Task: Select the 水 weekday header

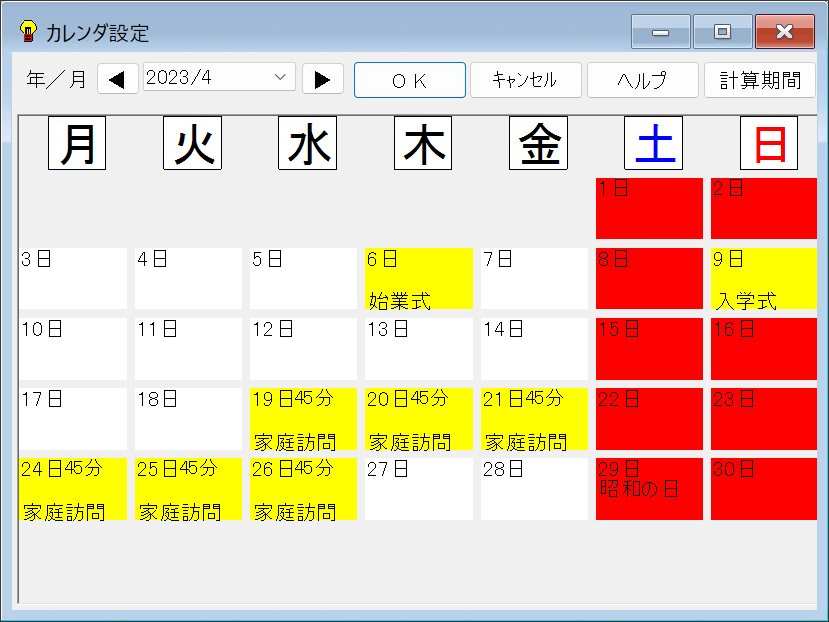Action: point(308,143)
